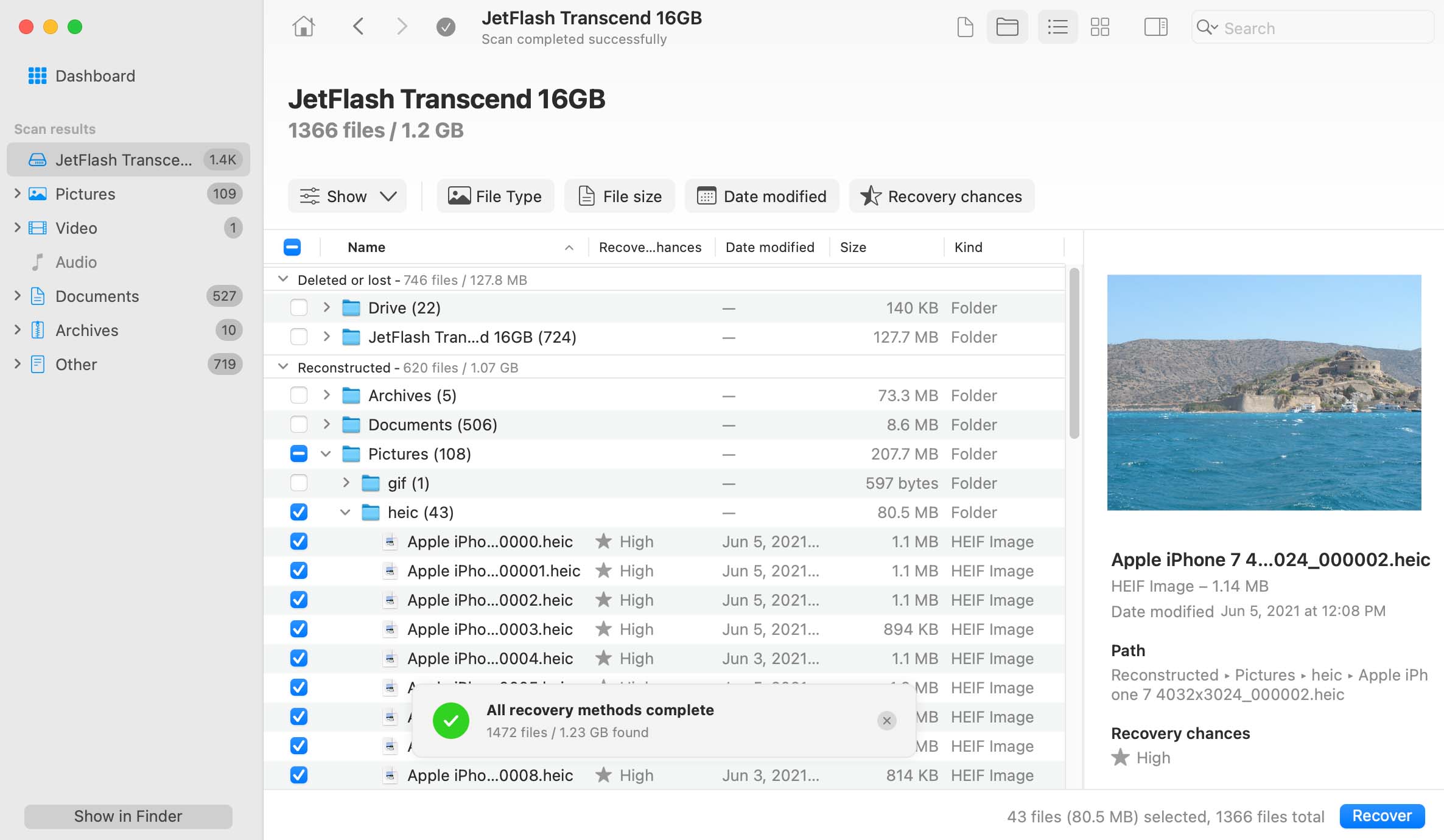
Task: Tick the Archives (5) folder checkbox
Action: [299, 396]
